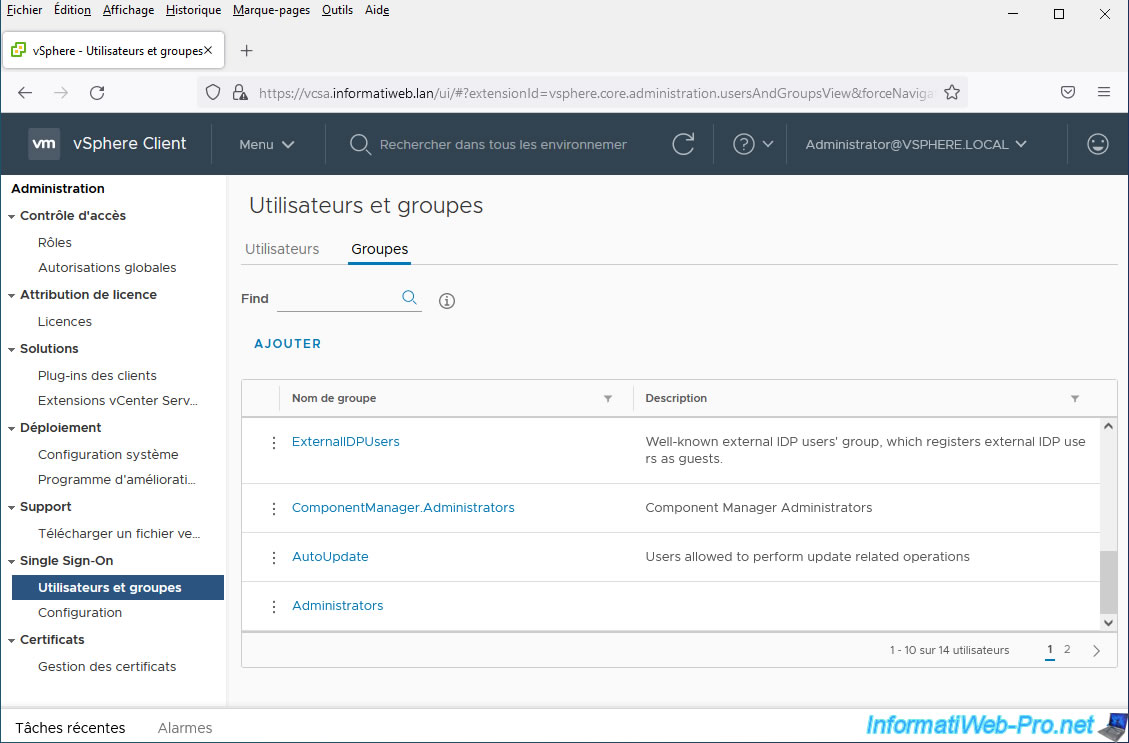
Task: Open actions menu for ExternalIDPUsers row
Action: pyautogui.click(x=274, y=442)
